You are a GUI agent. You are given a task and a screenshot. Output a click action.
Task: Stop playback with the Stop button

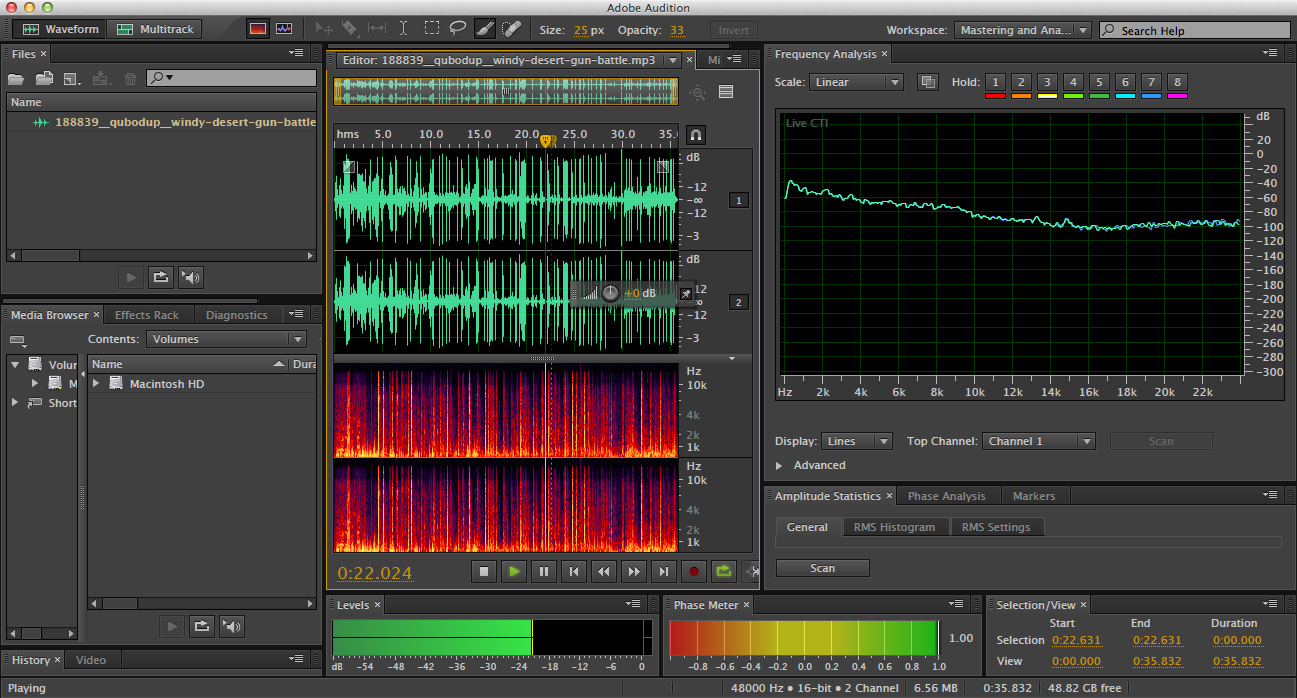[x=484, y=571]
